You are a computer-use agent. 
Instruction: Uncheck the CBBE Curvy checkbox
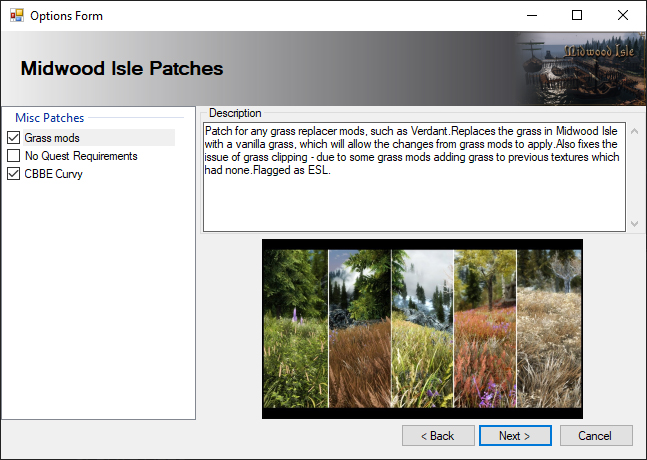(x=14, y=174)
